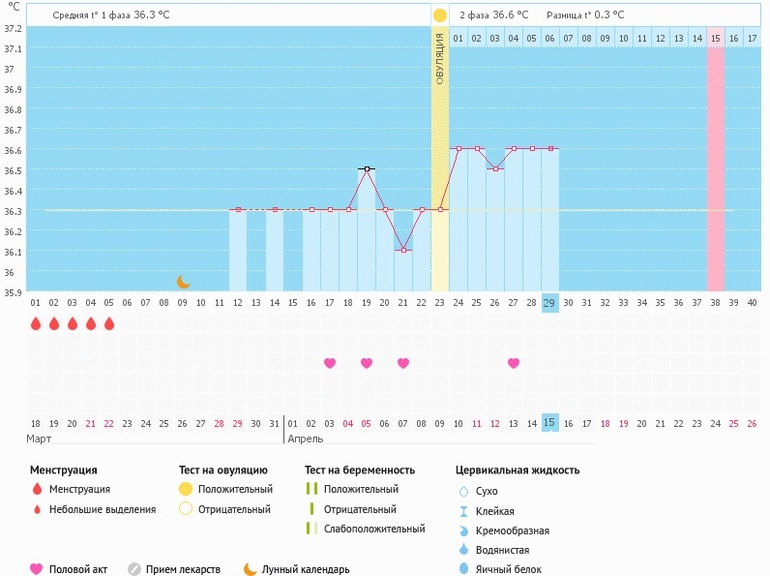Select the highlighted date 15 in April
The width and height of the screenshot is (770, 576).
(x=550, y=423)
